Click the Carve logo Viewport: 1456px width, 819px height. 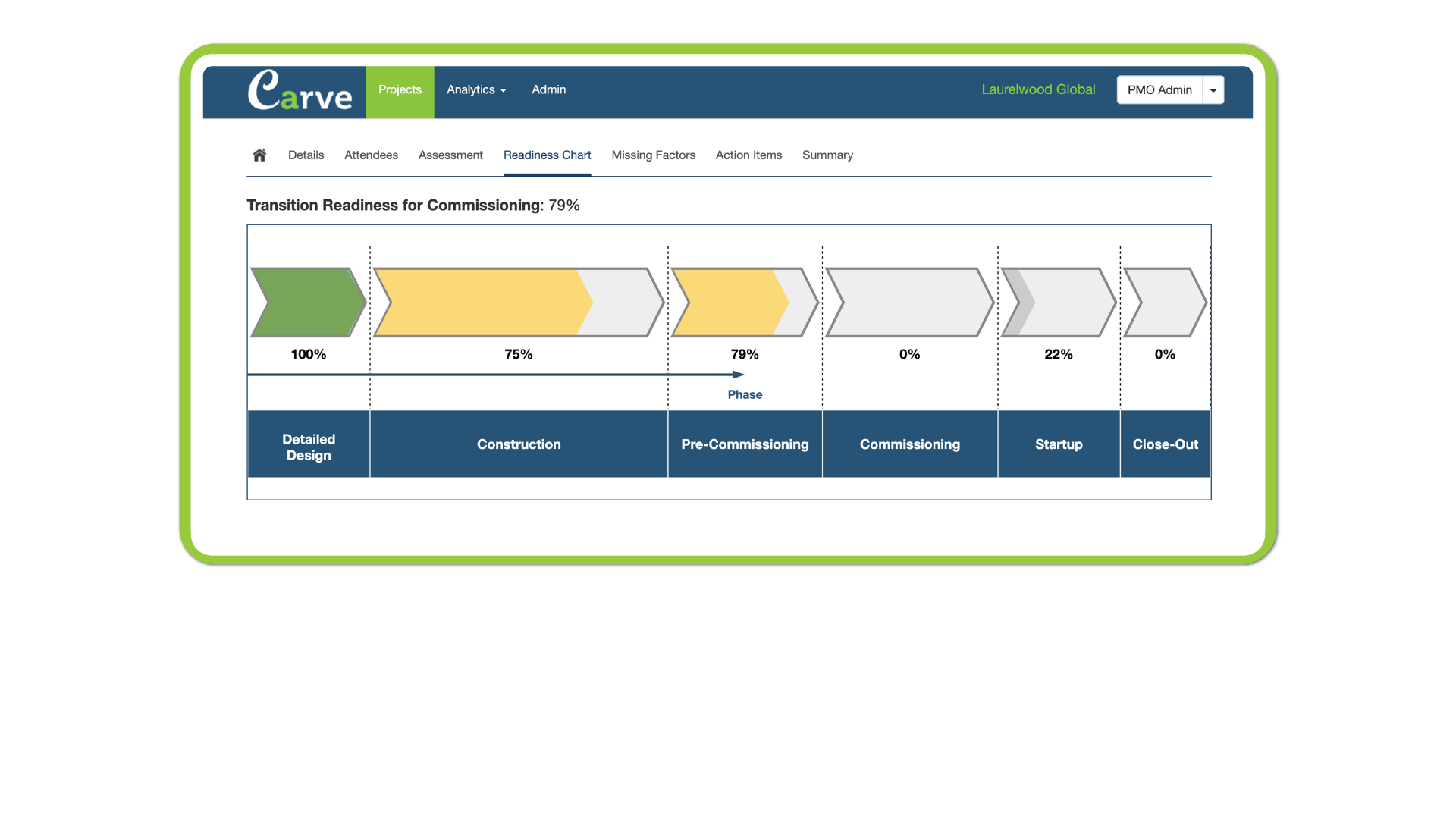300,91
